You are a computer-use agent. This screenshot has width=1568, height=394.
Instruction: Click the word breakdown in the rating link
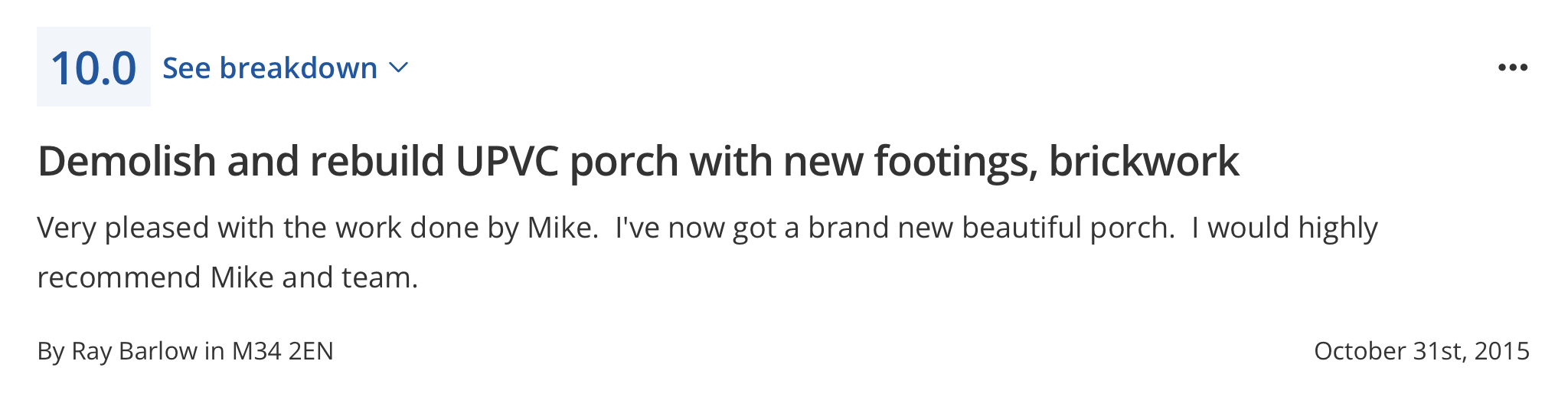(299, 67)
